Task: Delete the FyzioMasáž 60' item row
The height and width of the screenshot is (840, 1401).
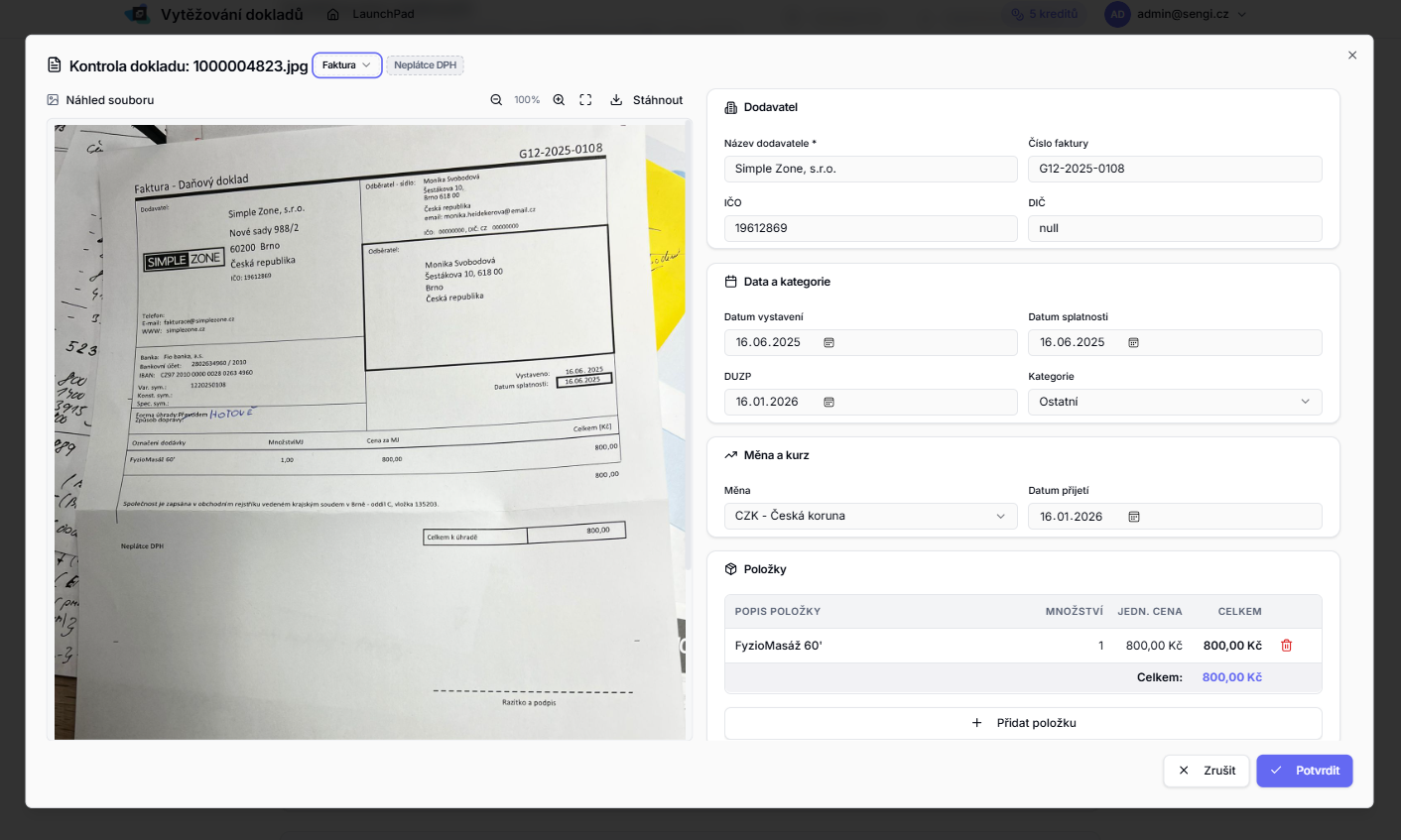Action: click(1286, 646)
